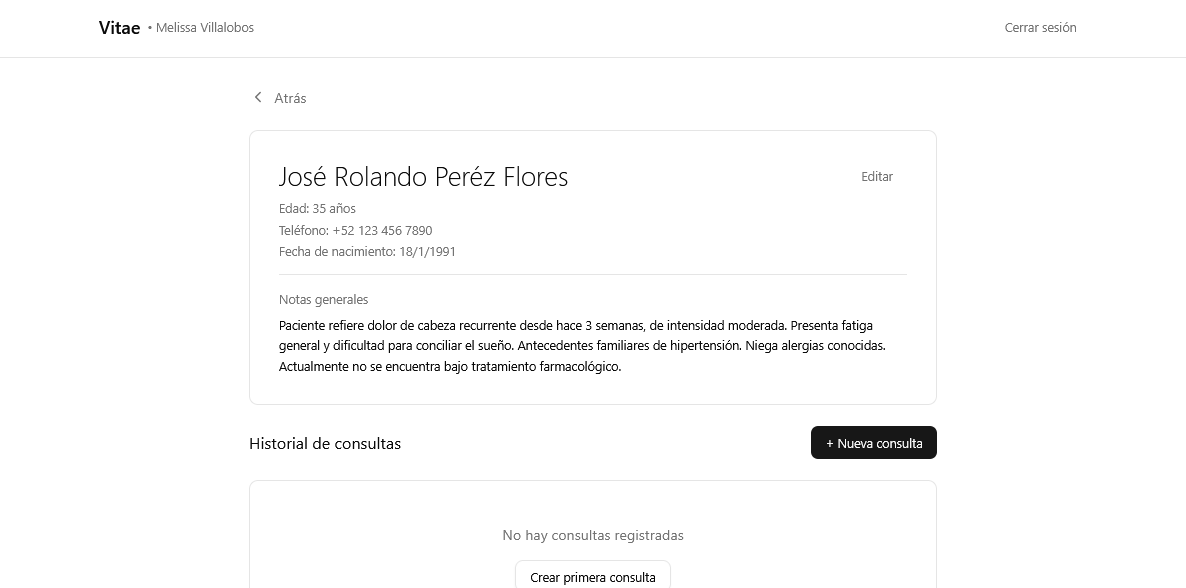1186x588 pixels.
Task: Click the No hay consultas registradas message
Action: [592, 535]
